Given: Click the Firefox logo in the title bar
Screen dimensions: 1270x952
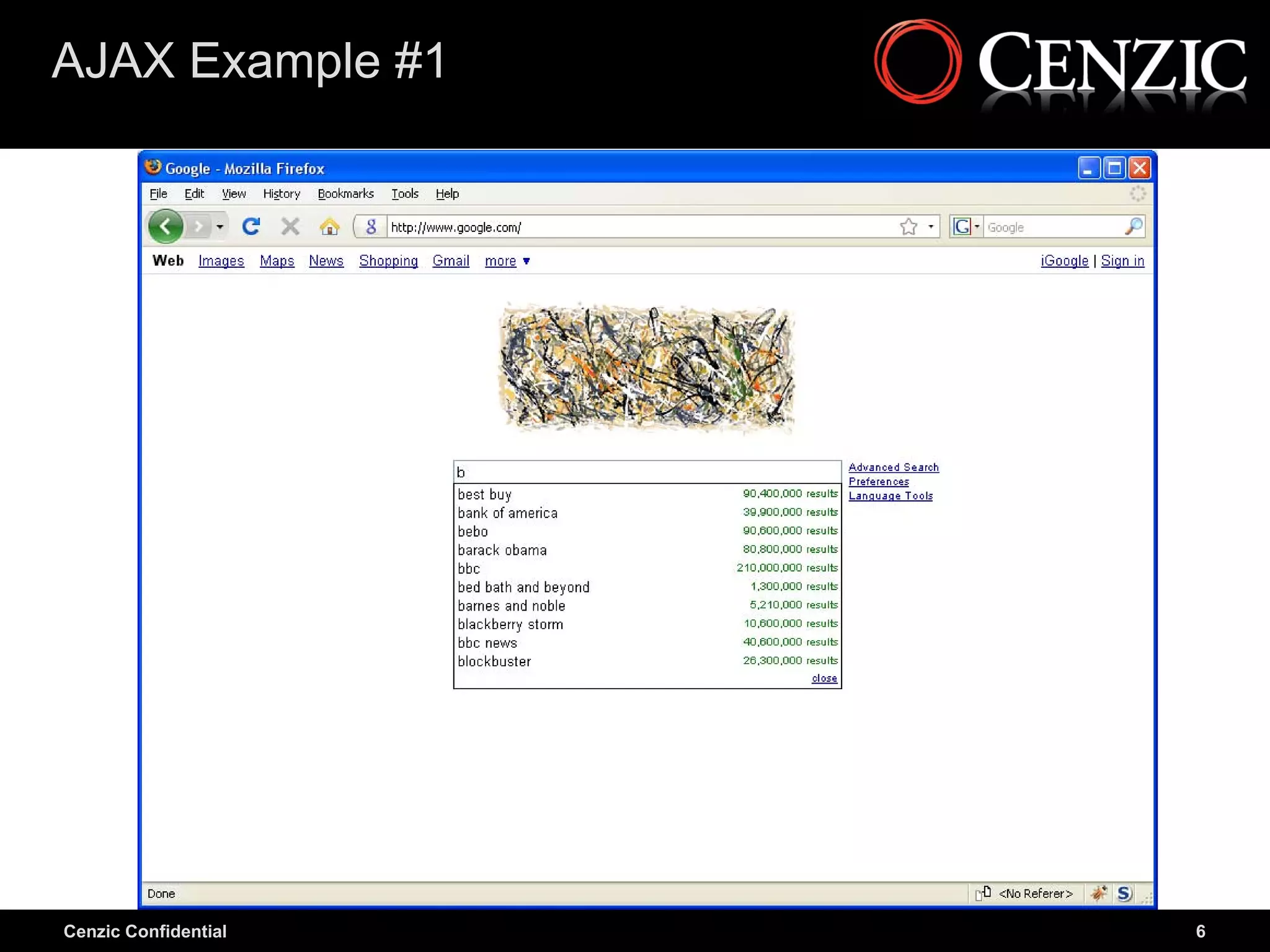Looking at the screenshot, I should (x=153, y=167).
